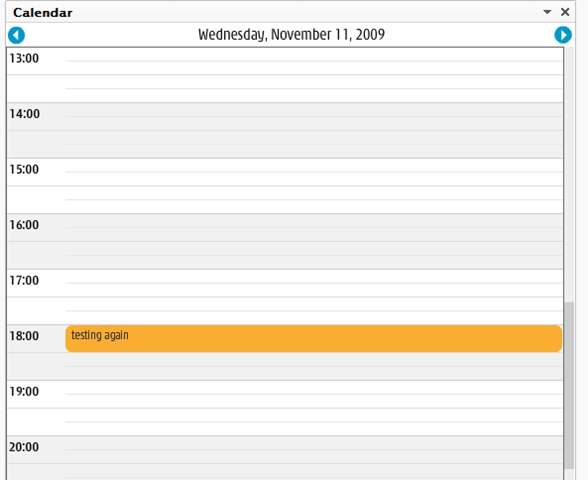Open the 'testing again' event

[x=314, y=339]
